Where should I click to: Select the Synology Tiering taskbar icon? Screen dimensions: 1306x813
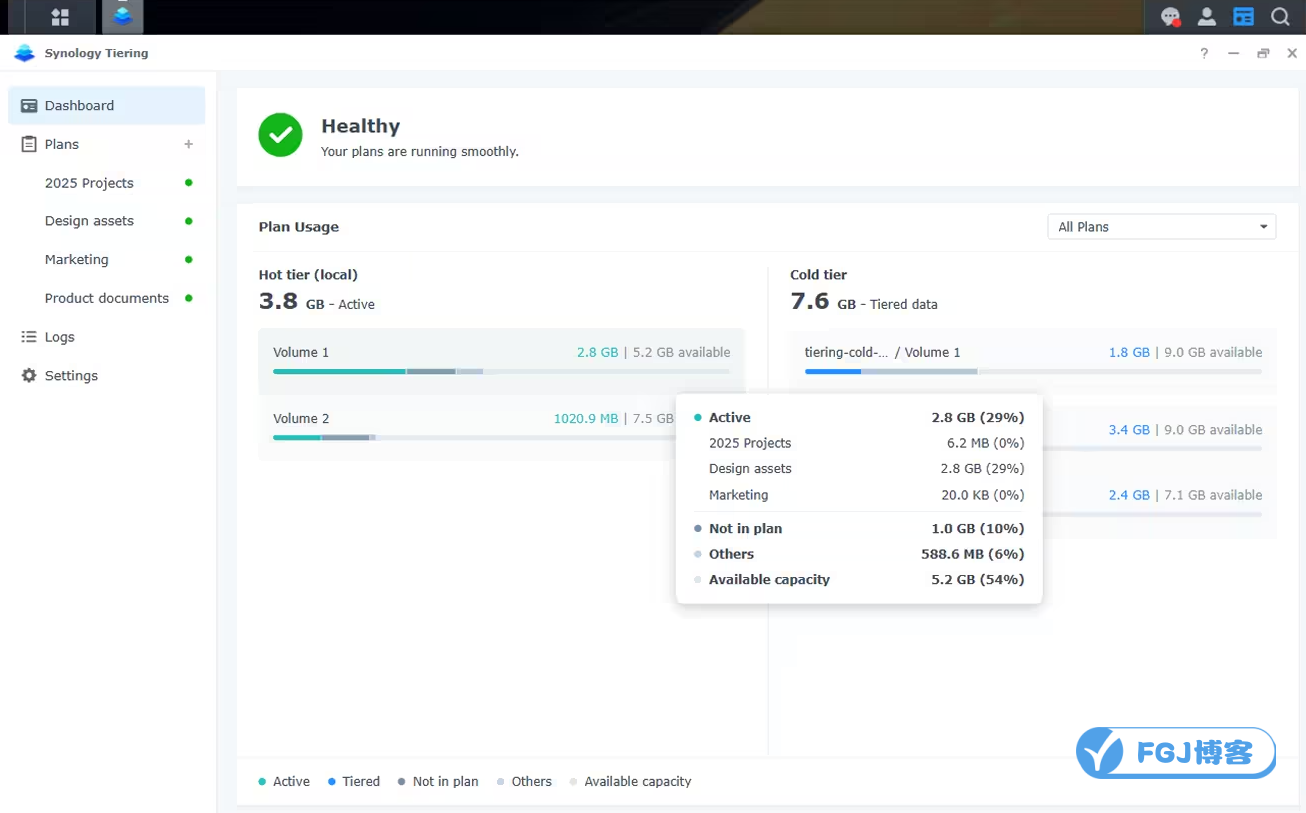click(x=122, y=16)
